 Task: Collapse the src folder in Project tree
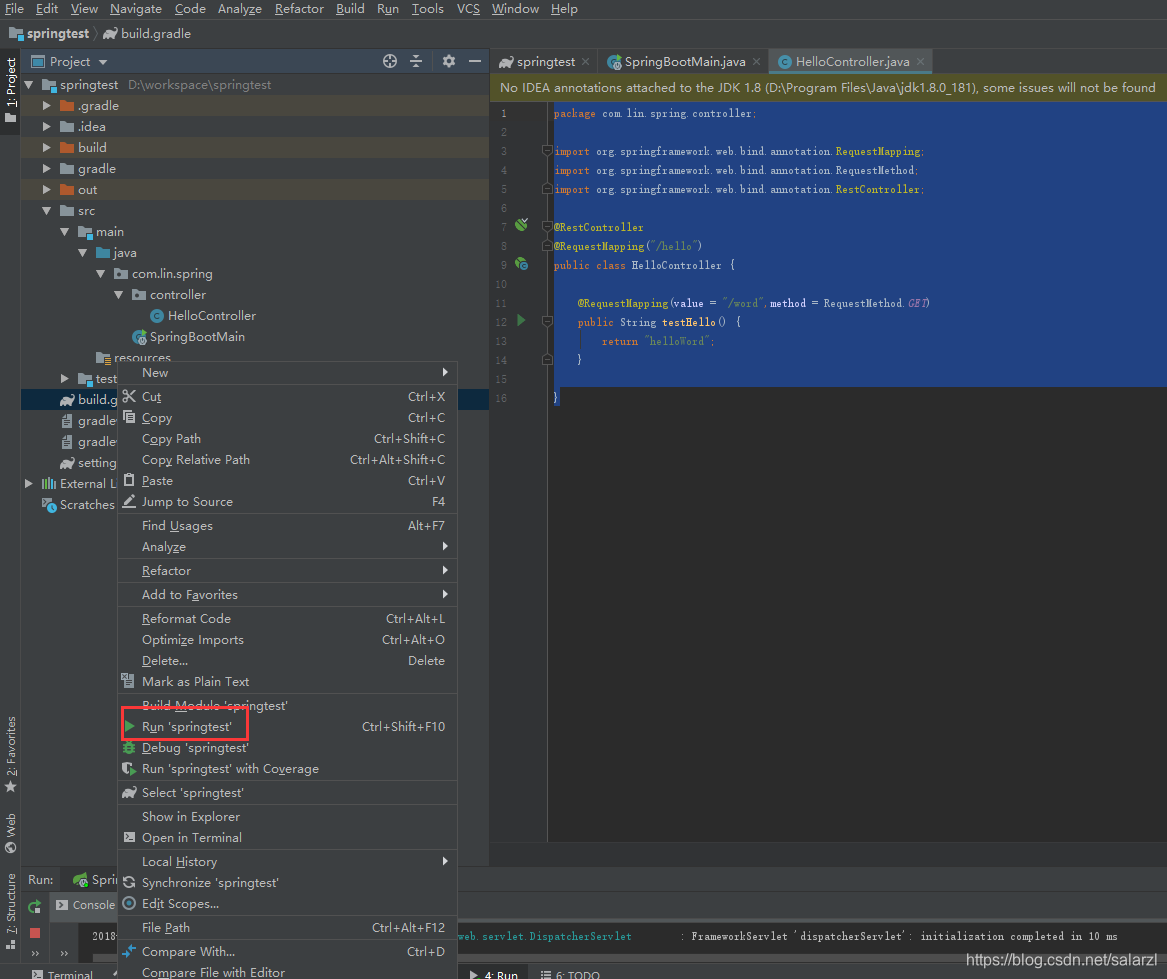[x=46, y=210]
